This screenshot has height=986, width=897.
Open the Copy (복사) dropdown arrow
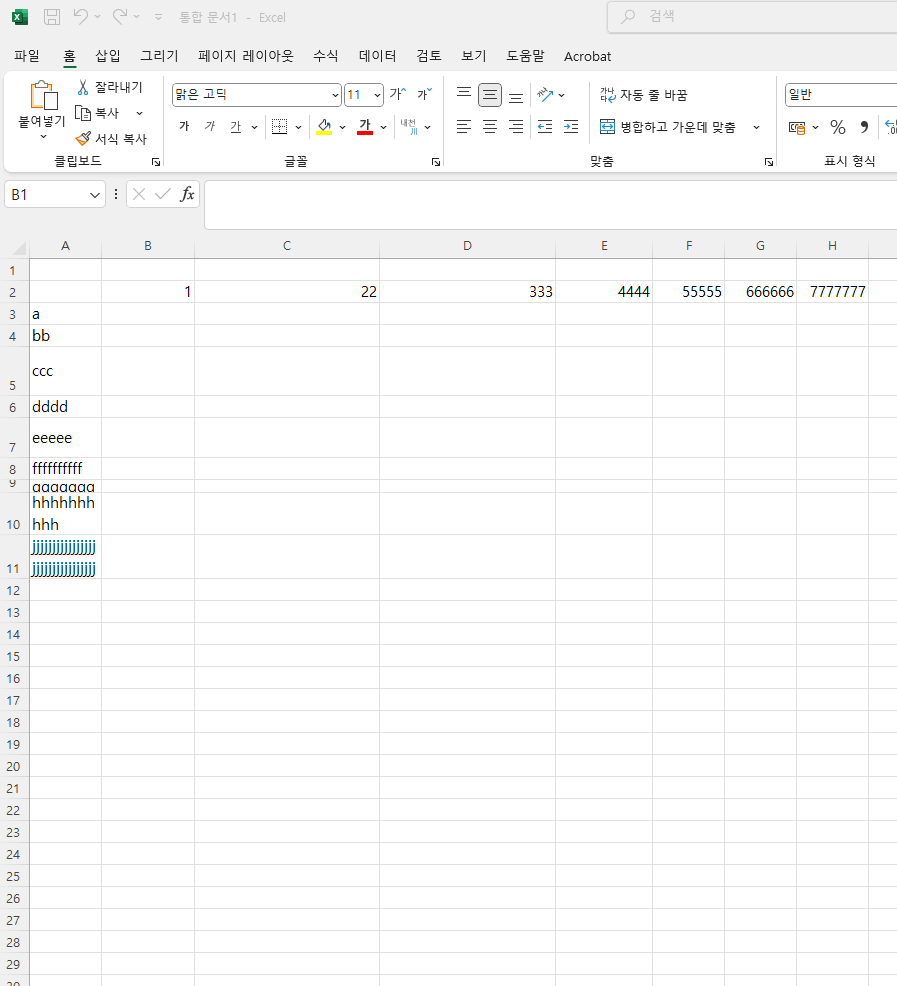(x=139, y=113)
